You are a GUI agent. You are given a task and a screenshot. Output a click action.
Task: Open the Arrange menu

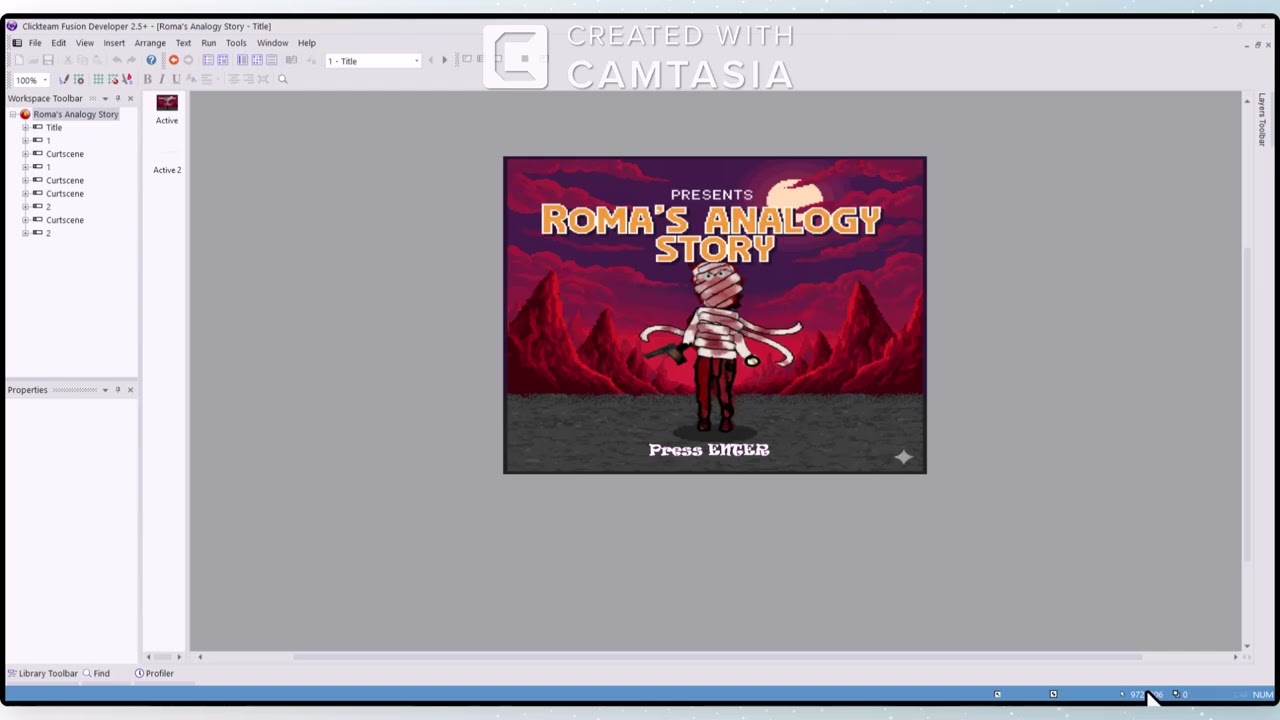(x=150, y=43)
